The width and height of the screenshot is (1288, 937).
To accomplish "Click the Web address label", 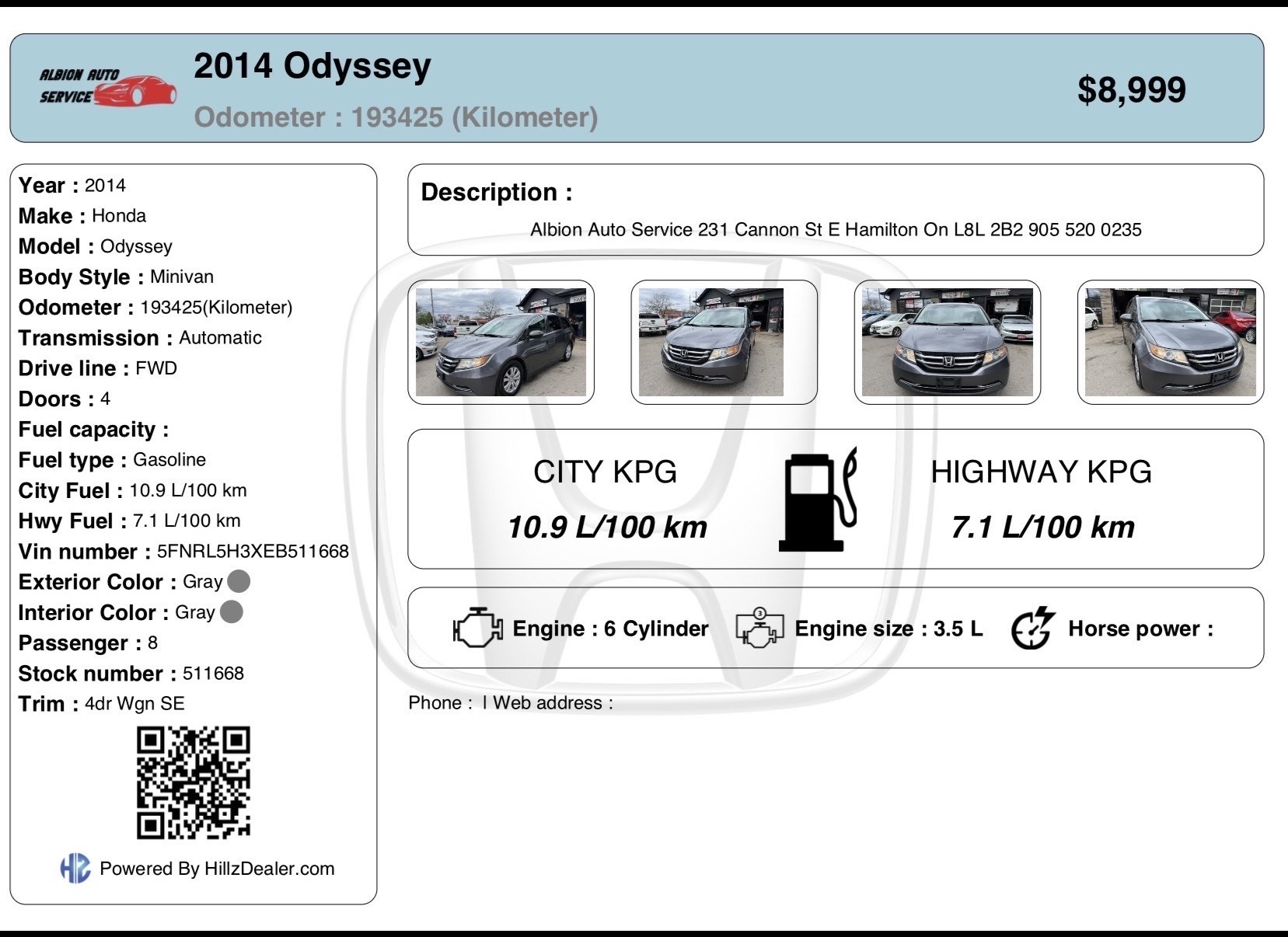I will tap(553, 703).
